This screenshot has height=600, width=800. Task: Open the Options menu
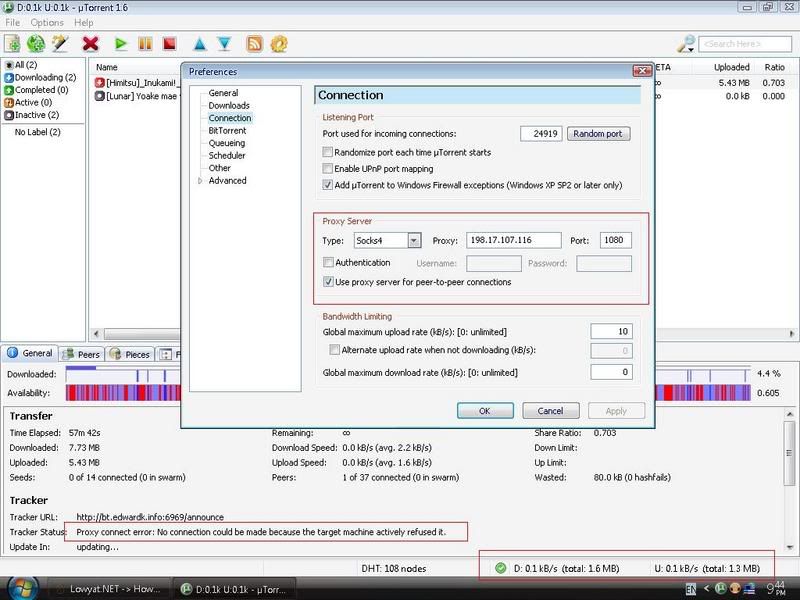tap(47, 22)
